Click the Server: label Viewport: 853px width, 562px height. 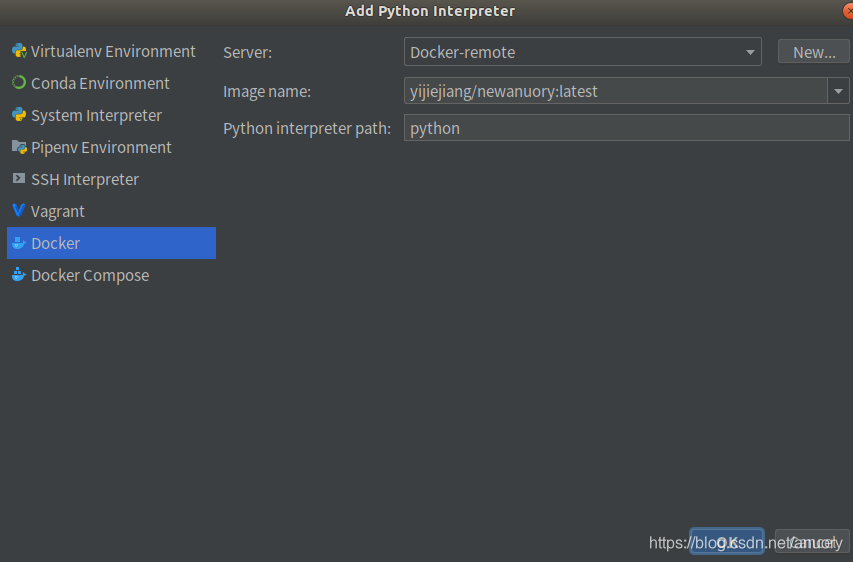(x=248, y=53)
